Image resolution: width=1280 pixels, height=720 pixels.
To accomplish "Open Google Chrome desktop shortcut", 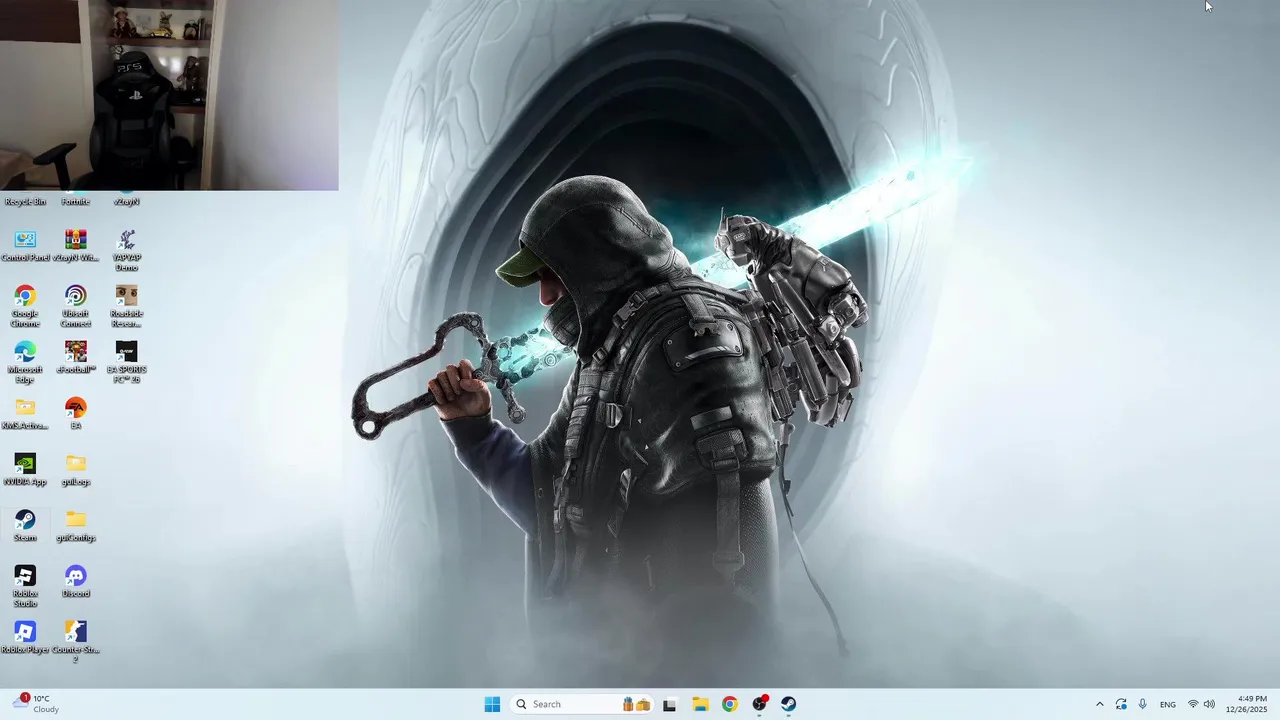I will pos(25,307).
